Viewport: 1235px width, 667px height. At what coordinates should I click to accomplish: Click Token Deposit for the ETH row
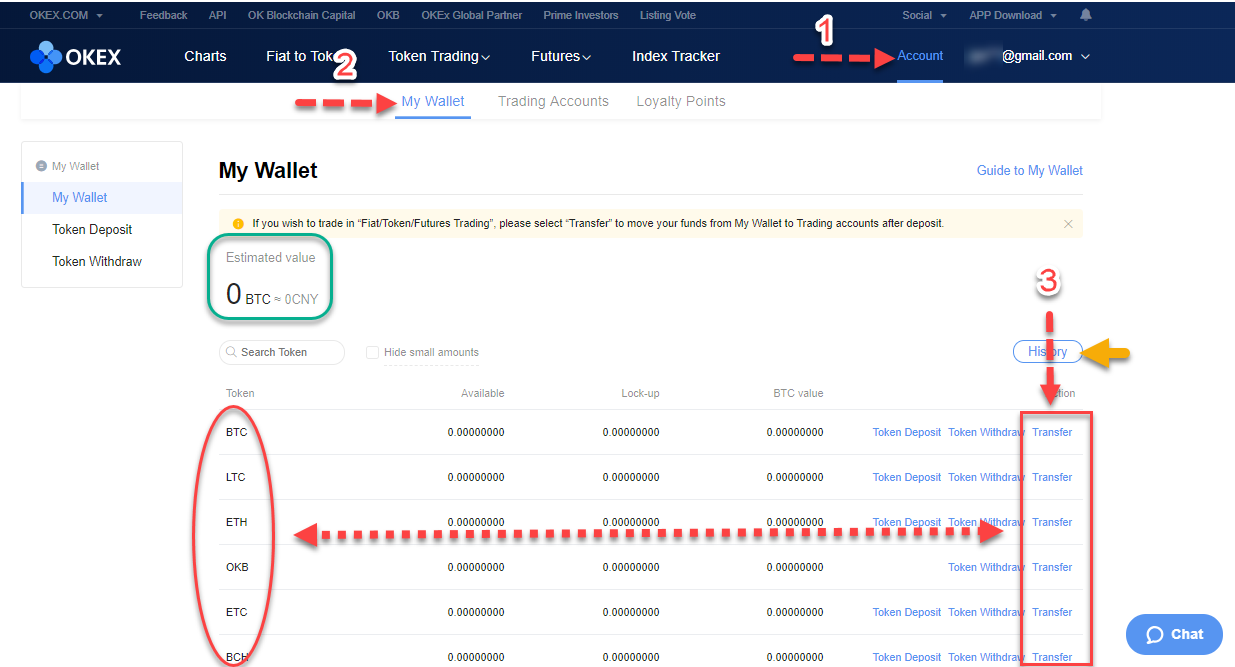click(x=907, y=522)
